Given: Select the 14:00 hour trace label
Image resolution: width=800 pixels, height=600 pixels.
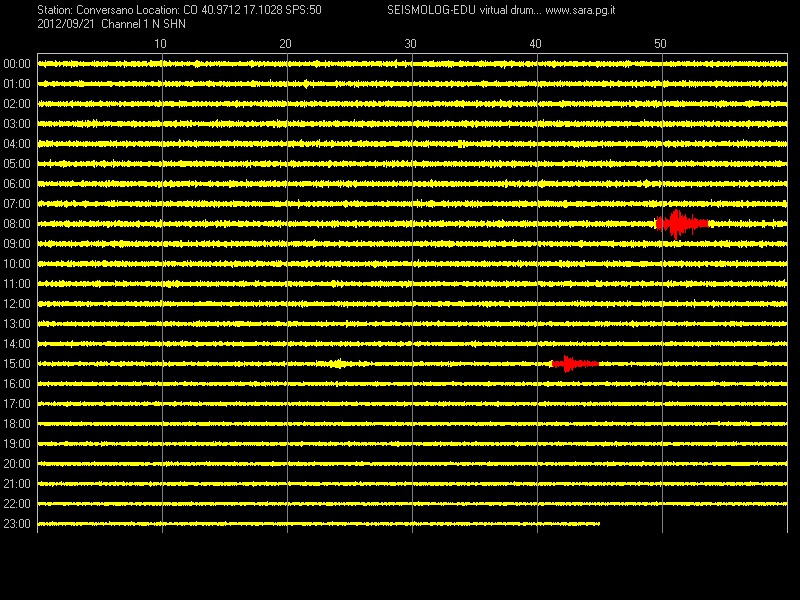Looking at the screenshot, I should click(x=17, y=344).
